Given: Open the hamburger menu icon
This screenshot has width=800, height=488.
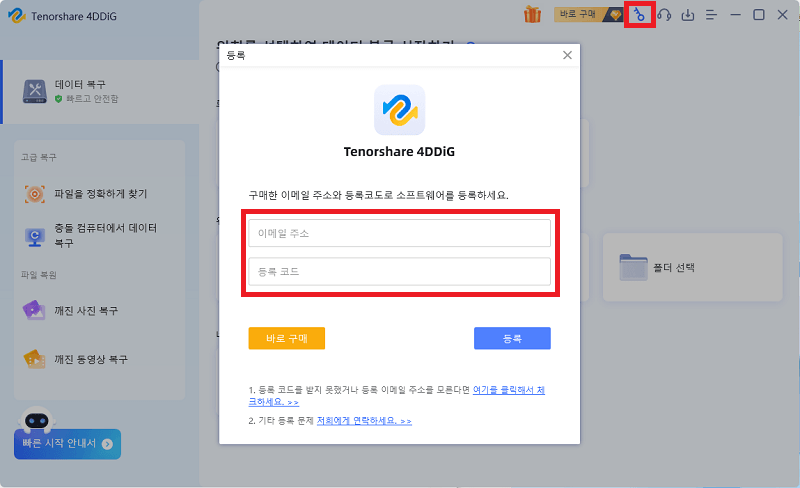Looking at the screenshot, I should [x=711, y=15].
